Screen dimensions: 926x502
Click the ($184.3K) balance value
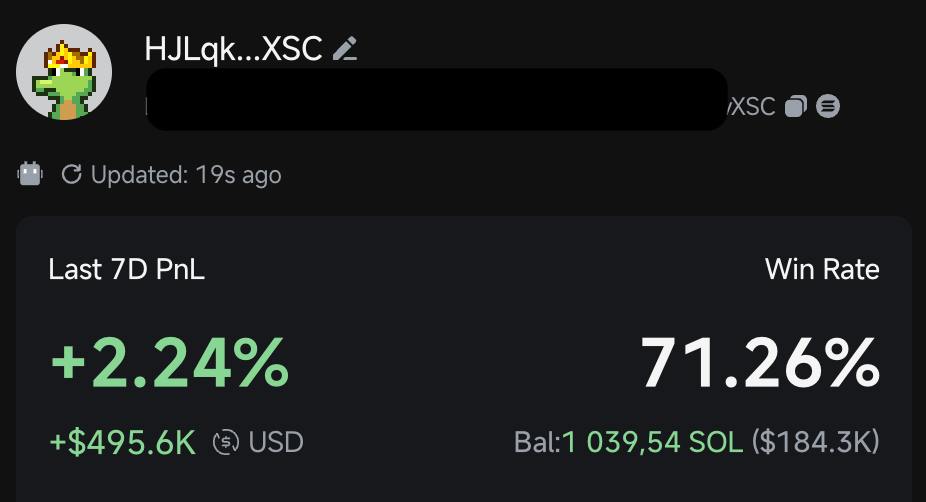tap(816, 442)
